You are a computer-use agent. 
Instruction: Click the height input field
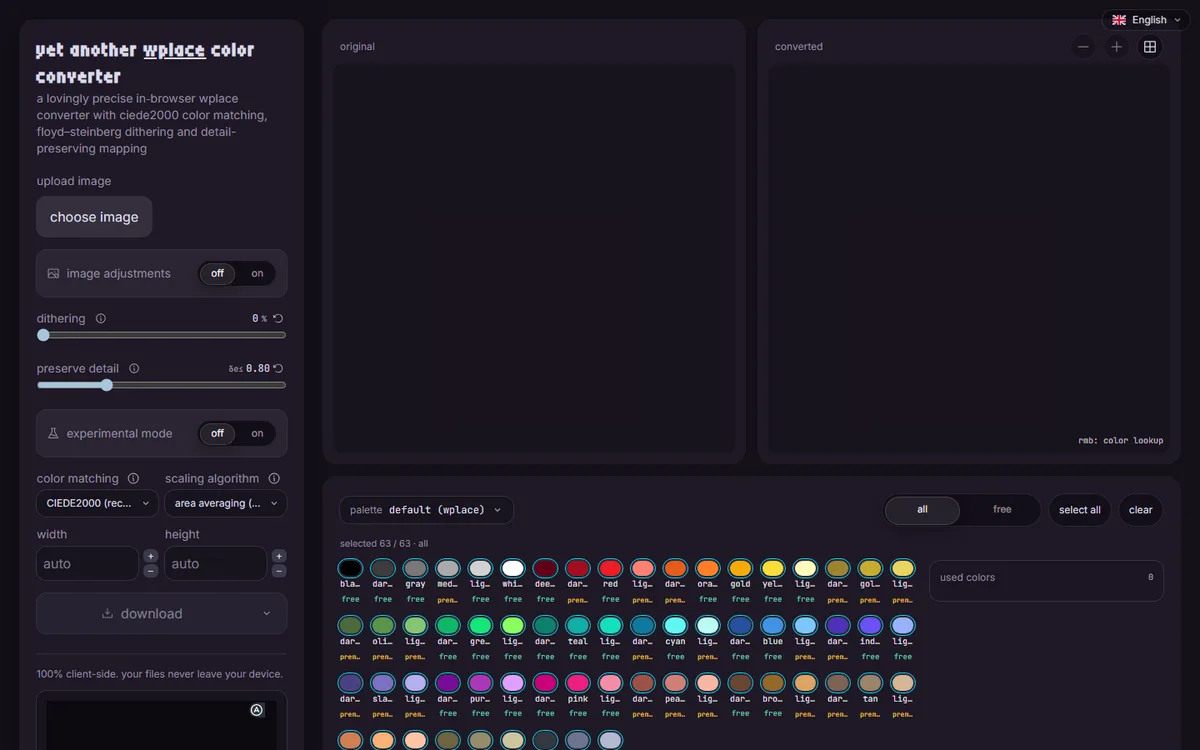click(216, 564)
